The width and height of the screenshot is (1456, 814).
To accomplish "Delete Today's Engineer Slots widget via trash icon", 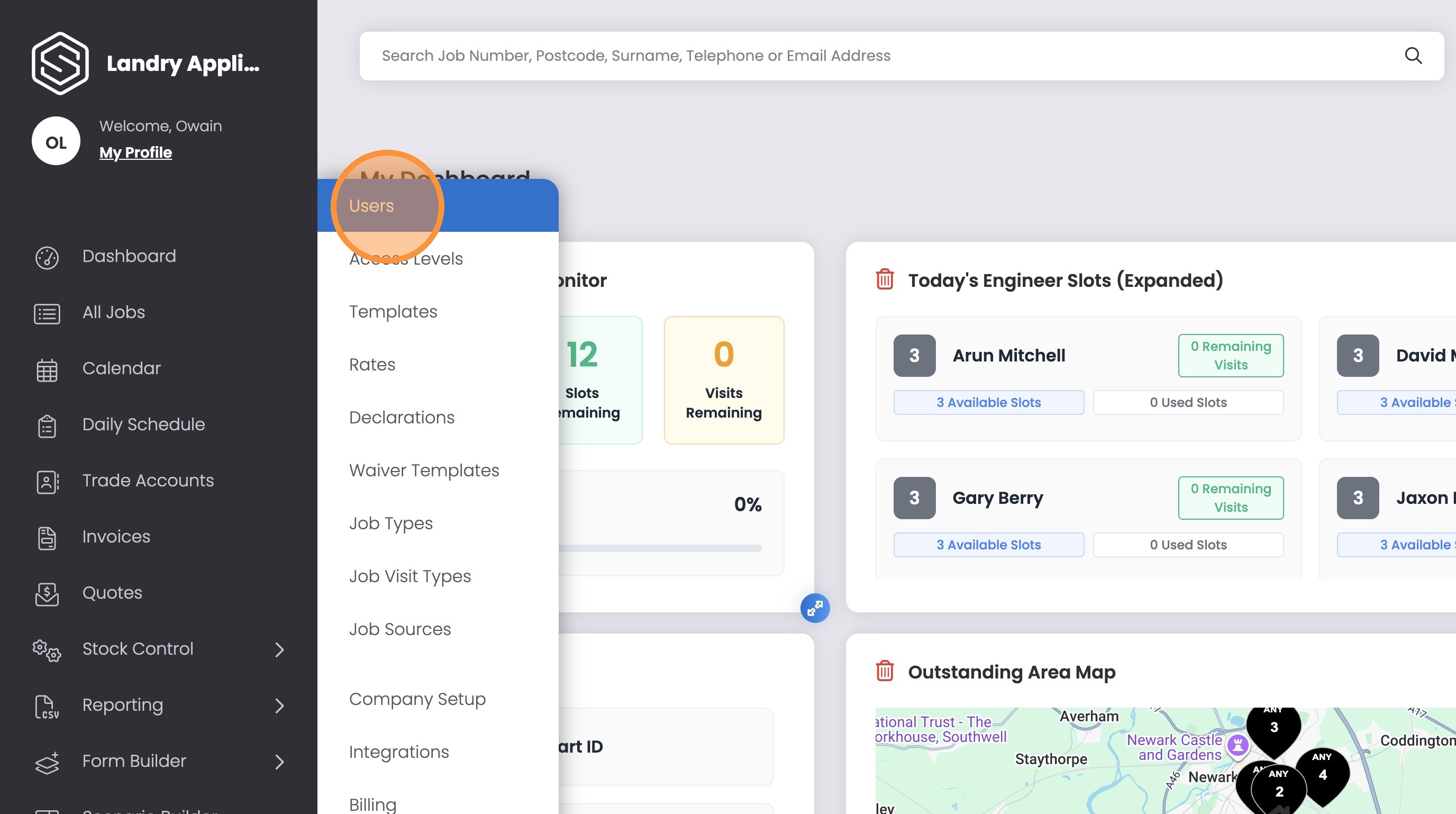I will [885, 279].
